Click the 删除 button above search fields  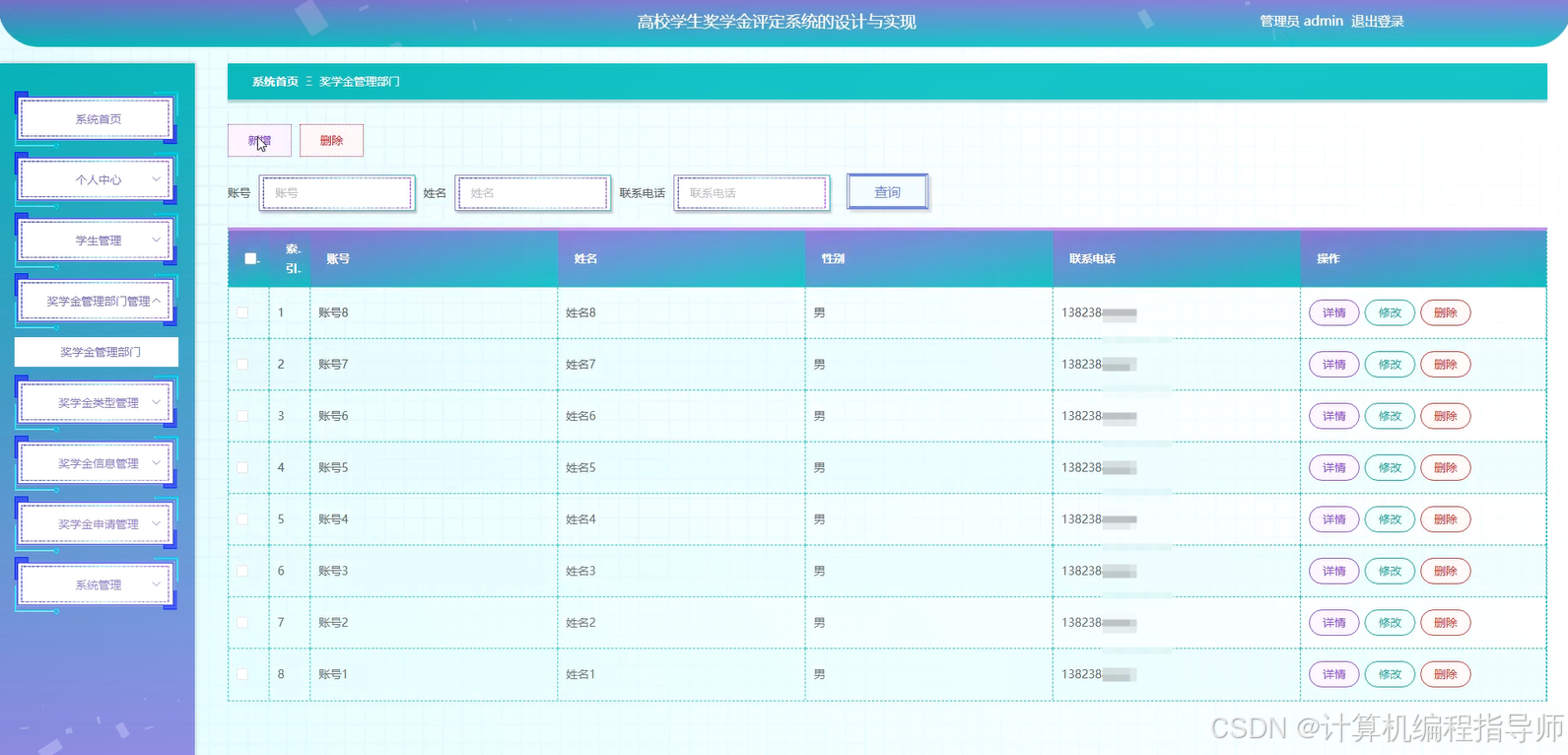pyautogui.click(x=331, y=140)
